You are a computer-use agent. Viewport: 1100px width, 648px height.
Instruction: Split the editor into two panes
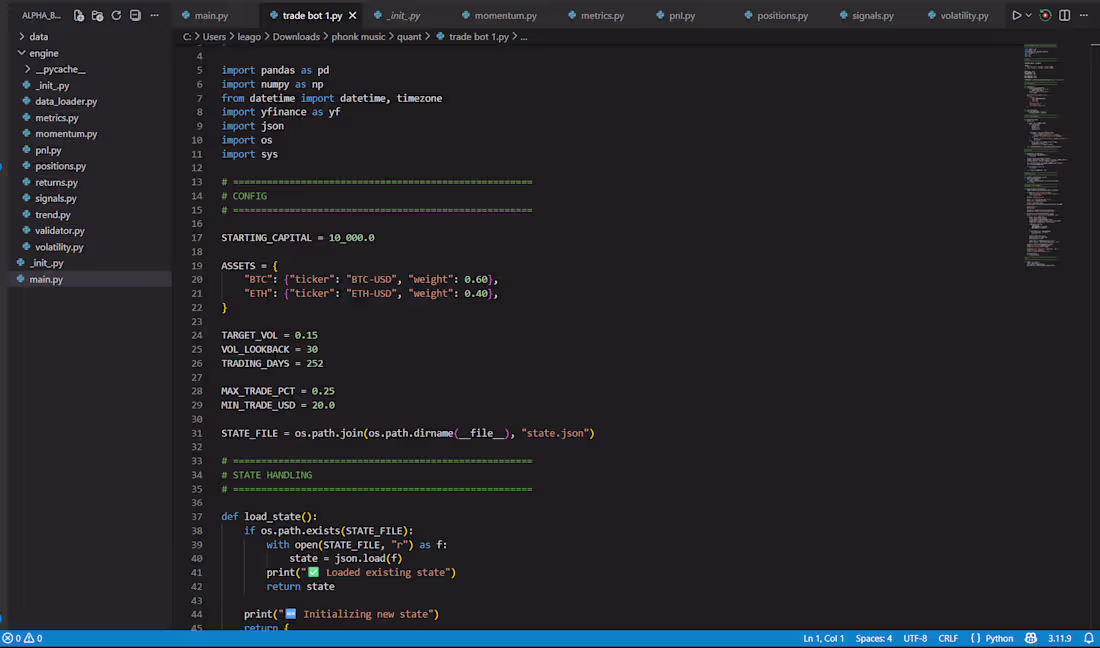pyautogui.click(x=1064, y=15)
